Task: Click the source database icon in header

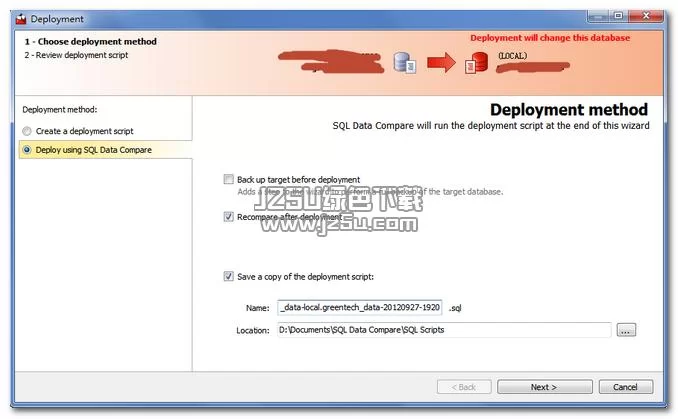Action: click(405, 63)
